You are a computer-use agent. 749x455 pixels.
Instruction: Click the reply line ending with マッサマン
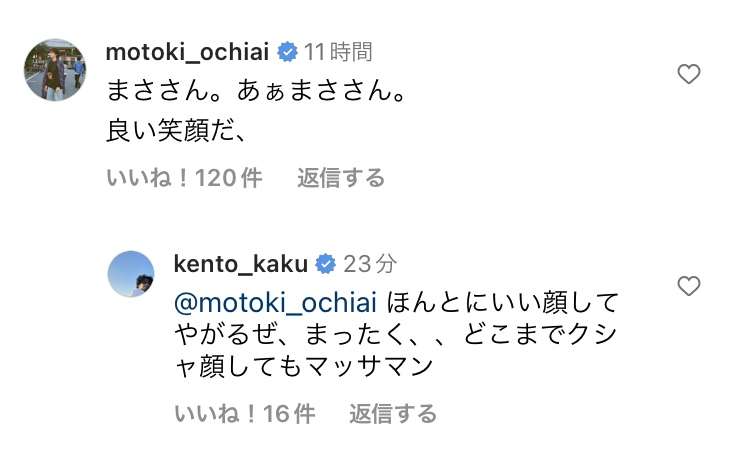[x=303, y=366]
